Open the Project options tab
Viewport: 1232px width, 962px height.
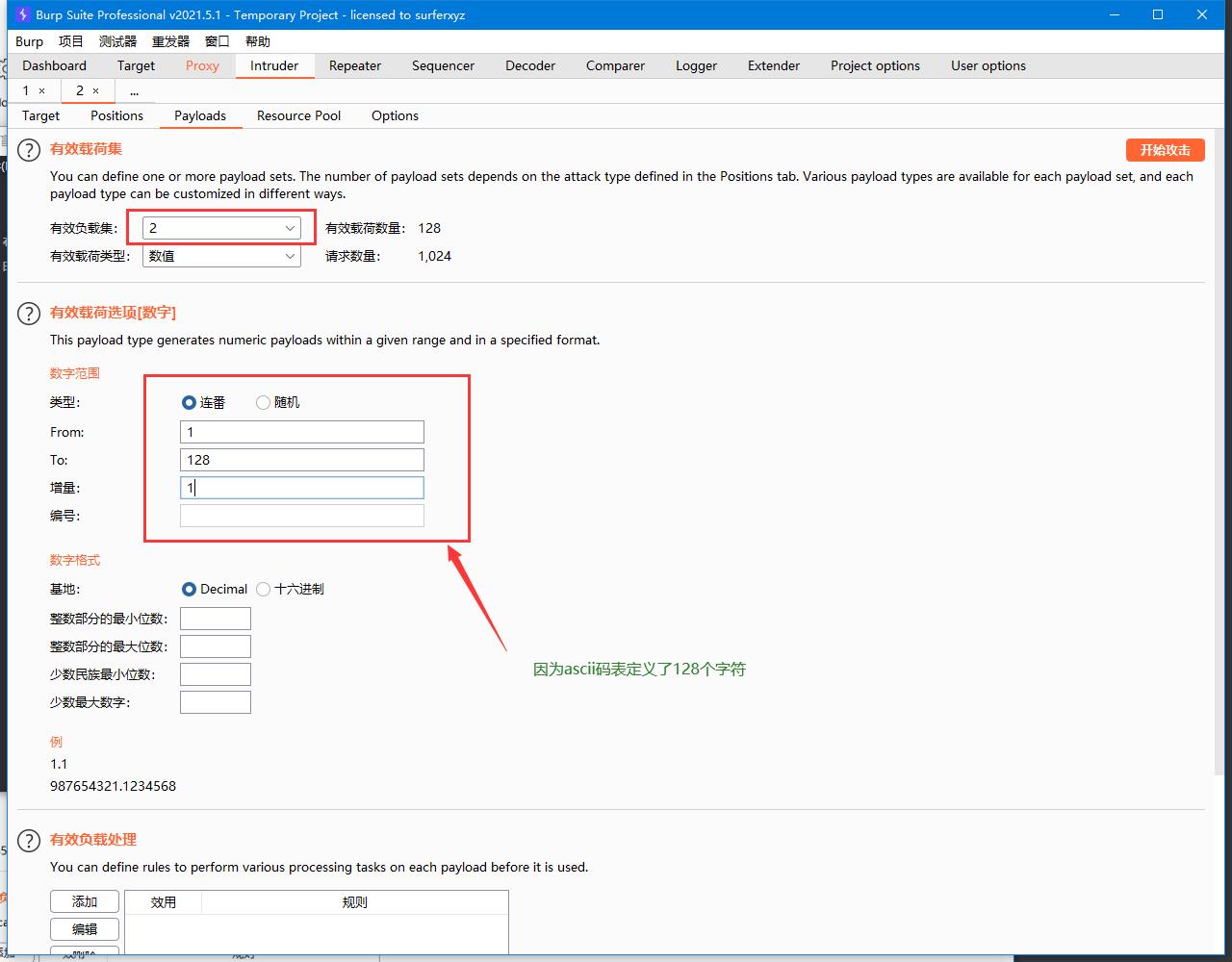pos(875,65)
